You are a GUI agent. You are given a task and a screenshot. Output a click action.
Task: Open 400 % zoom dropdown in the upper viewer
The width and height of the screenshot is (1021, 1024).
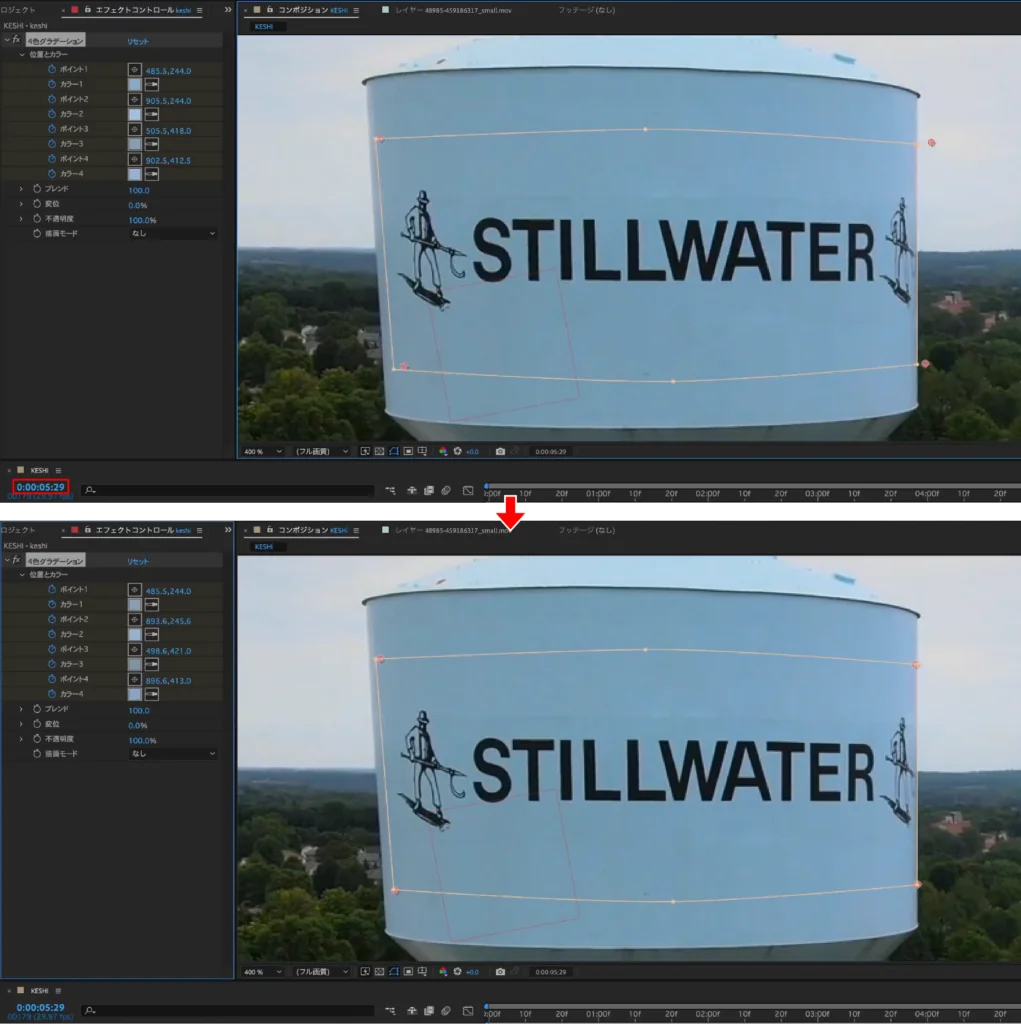click(x=263, y=451)
